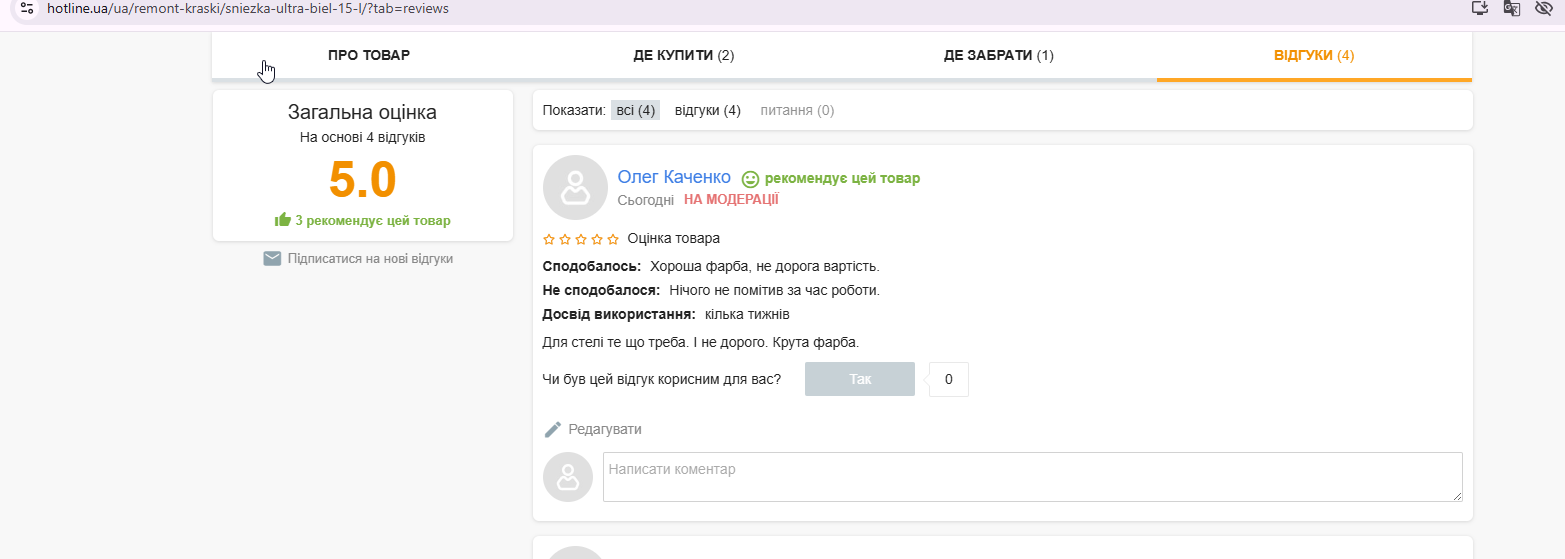Click the НА МОДЕРАЦІЇ status label

tap(731, 199)
